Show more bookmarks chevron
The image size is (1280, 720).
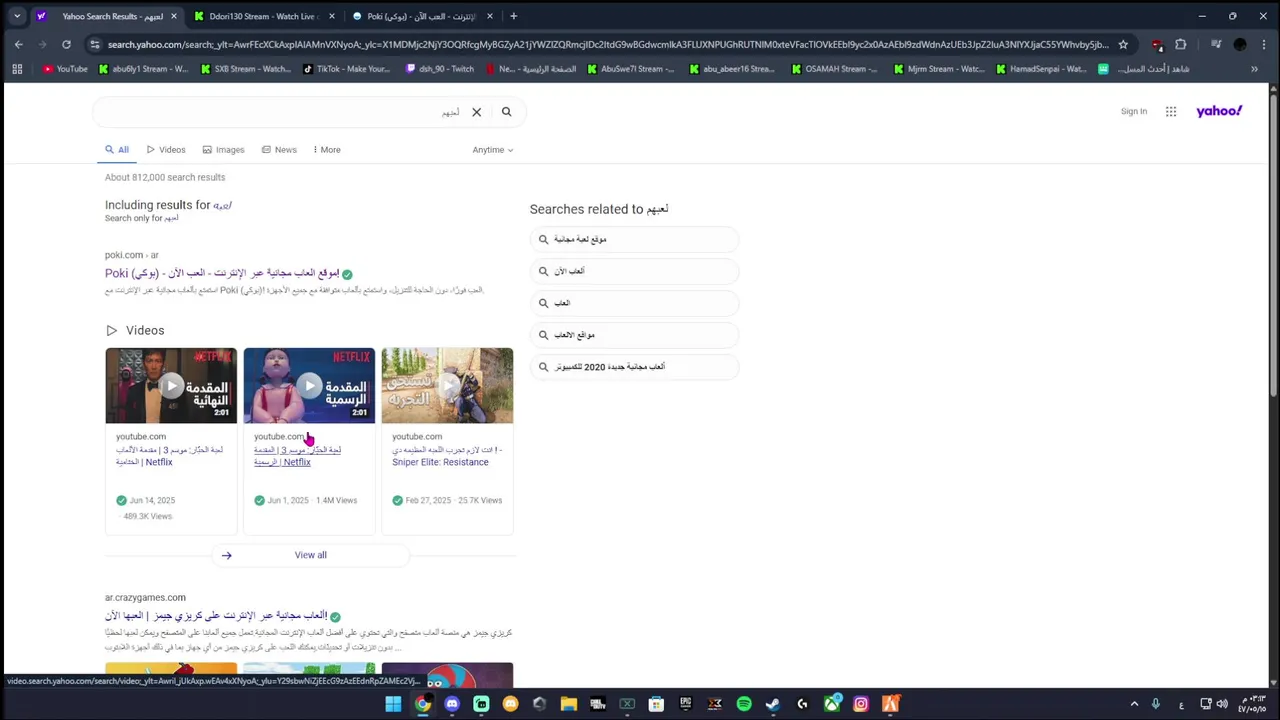coord(1254,69)
